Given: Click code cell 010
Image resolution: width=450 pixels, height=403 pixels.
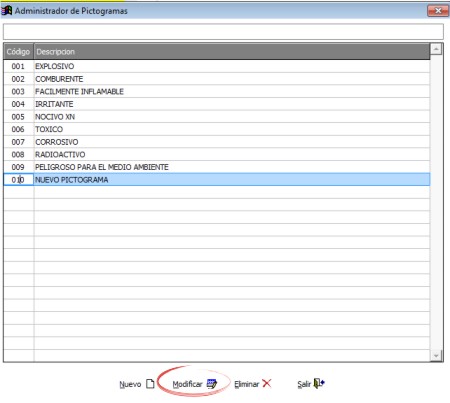Looking at the screenshot, I should [x=18, y=180].
